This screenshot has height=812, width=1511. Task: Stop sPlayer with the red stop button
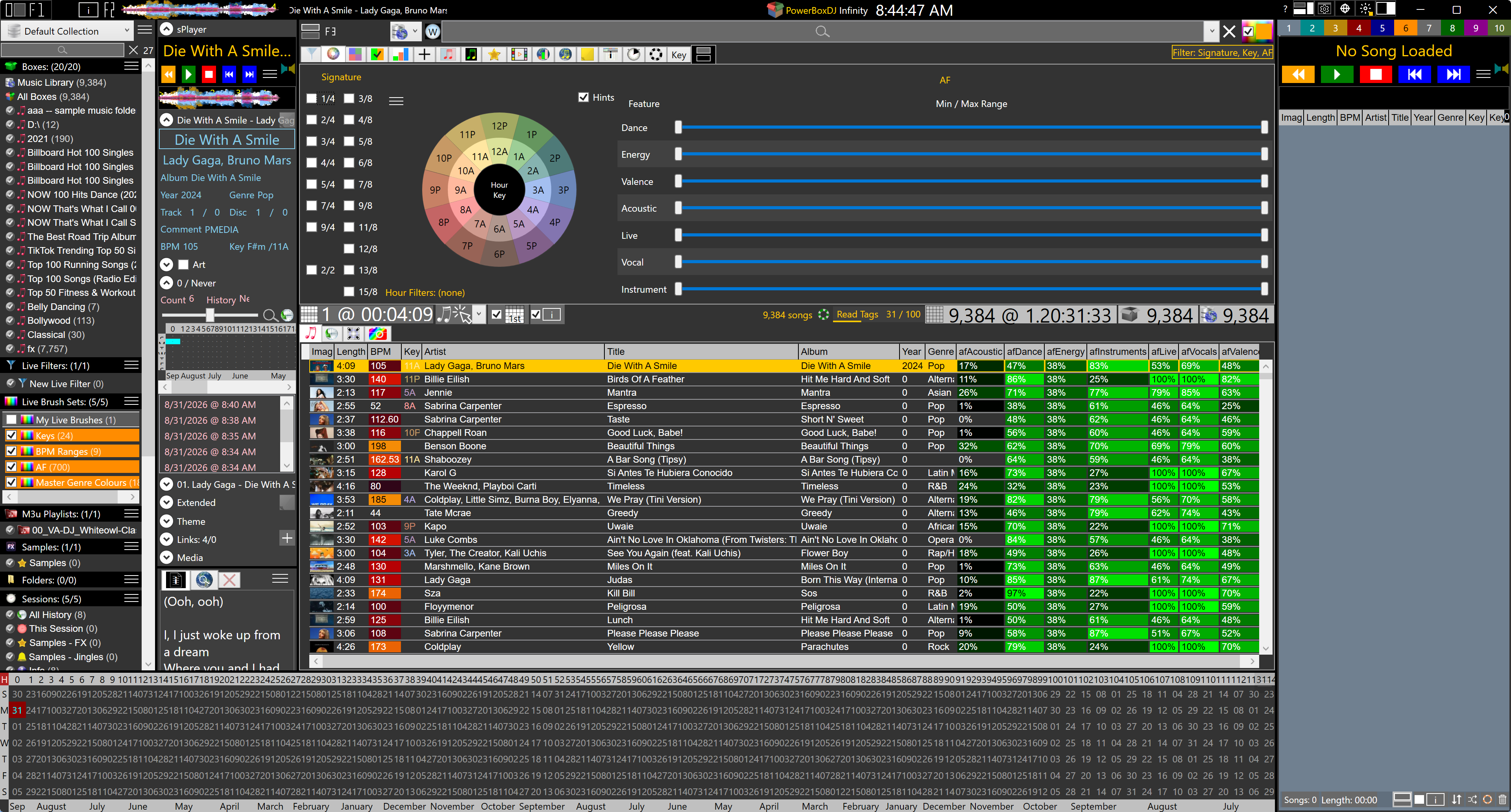pos(209,74)
